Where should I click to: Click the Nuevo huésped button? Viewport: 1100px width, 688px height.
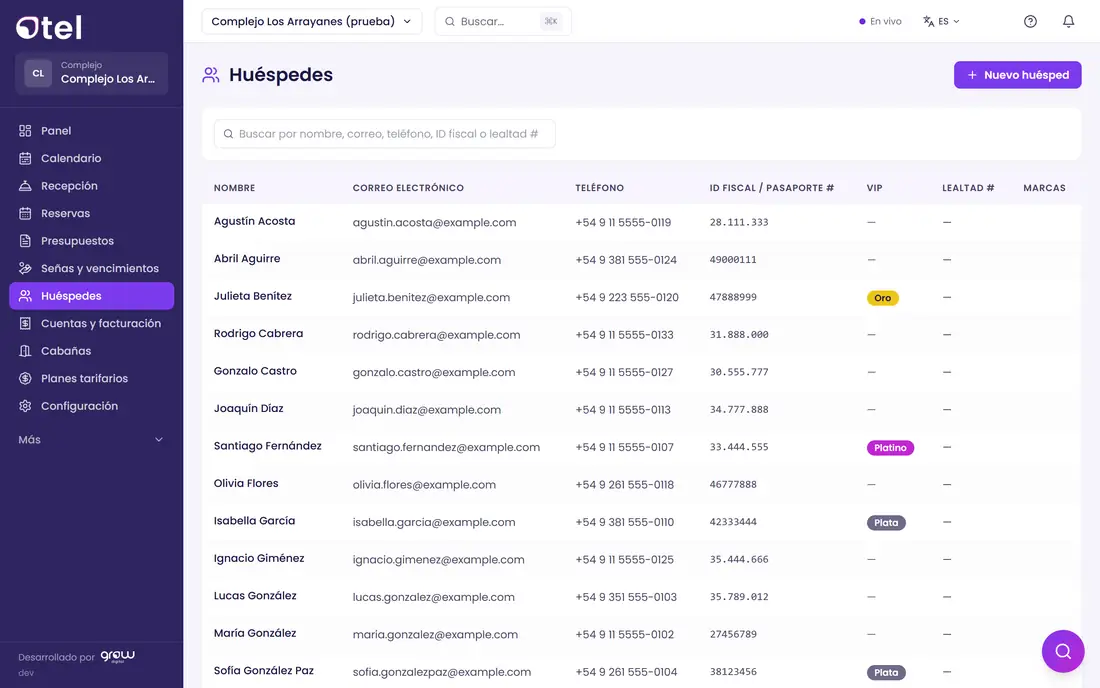click(1017, 75)
